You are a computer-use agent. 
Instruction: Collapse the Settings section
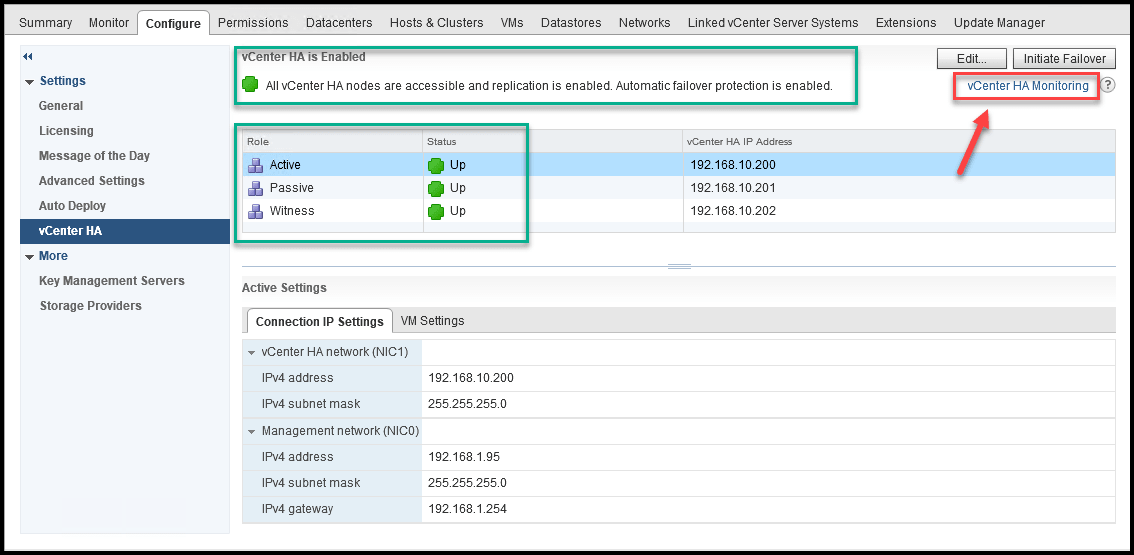click(x=29, y=82)
